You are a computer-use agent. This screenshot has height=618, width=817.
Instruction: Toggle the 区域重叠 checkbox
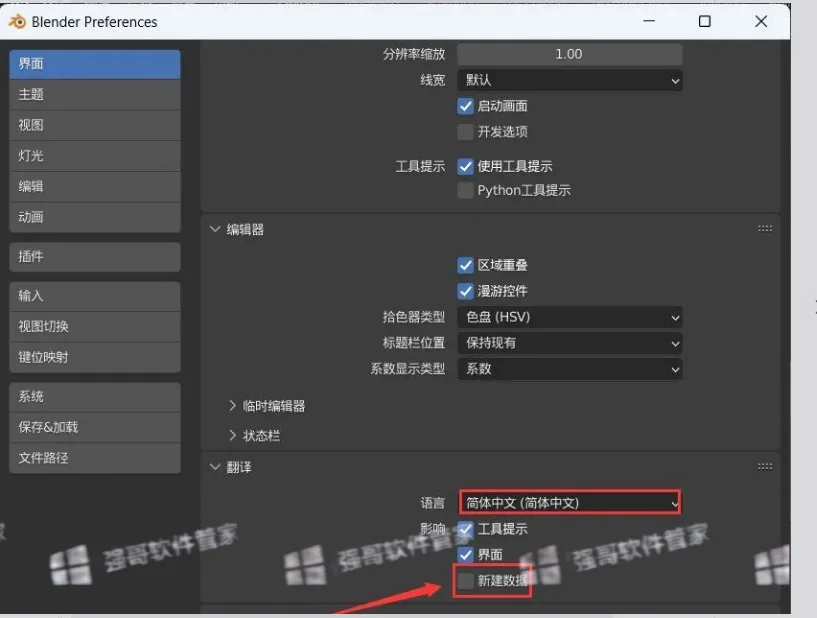point(465,265)
